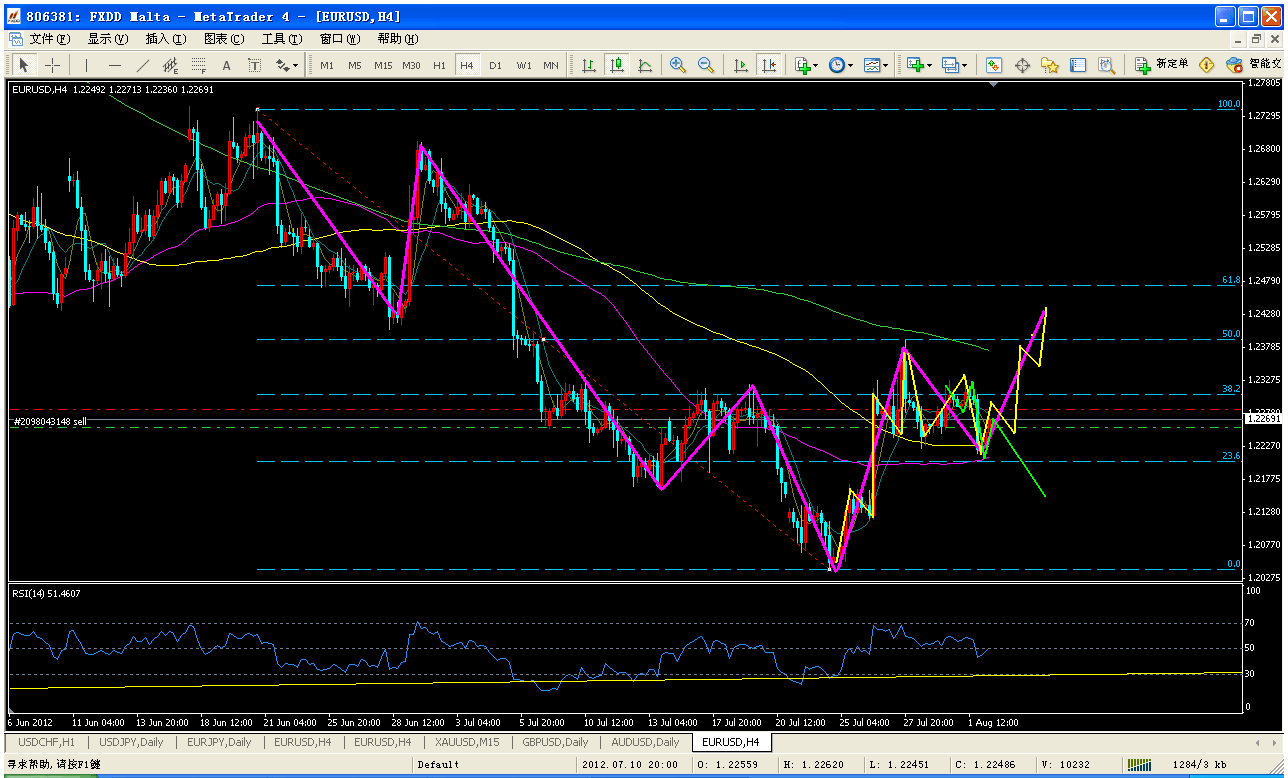
Task: Switch to the XAUUSD,M15 chart tab
Action: tap(466, 742)
